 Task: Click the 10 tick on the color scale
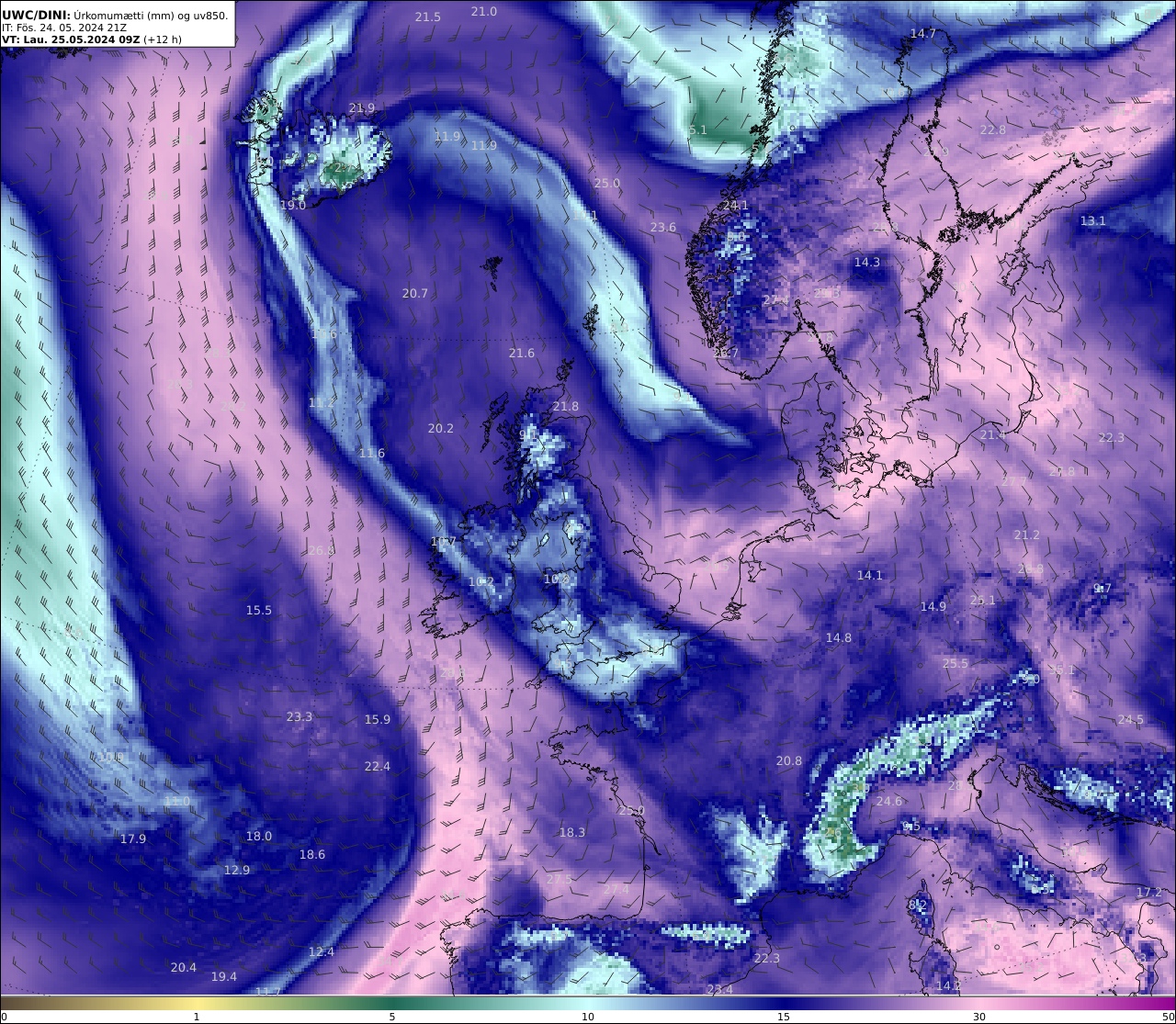(588, 1017)
